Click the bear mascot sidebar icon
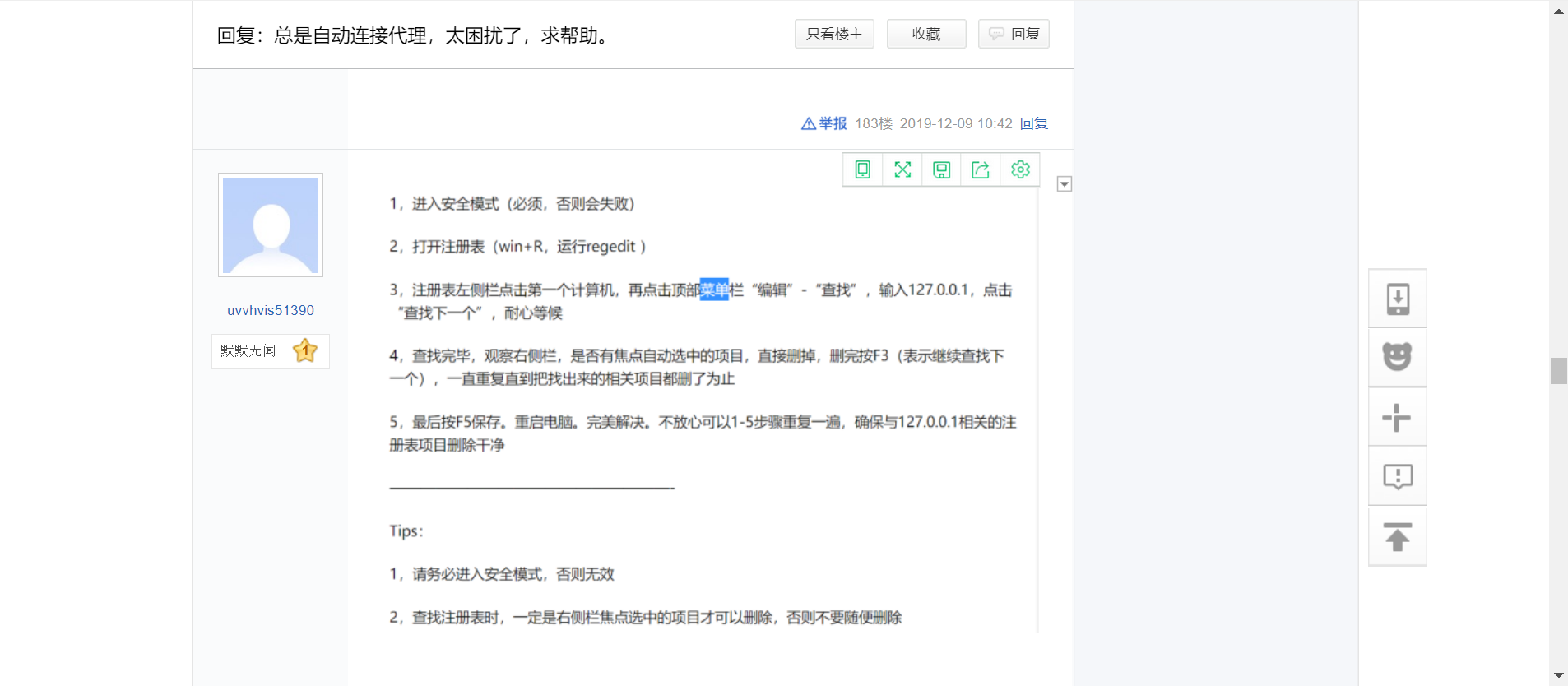This screenshot has height=686, width=1568. click(x=1398, y=357)
